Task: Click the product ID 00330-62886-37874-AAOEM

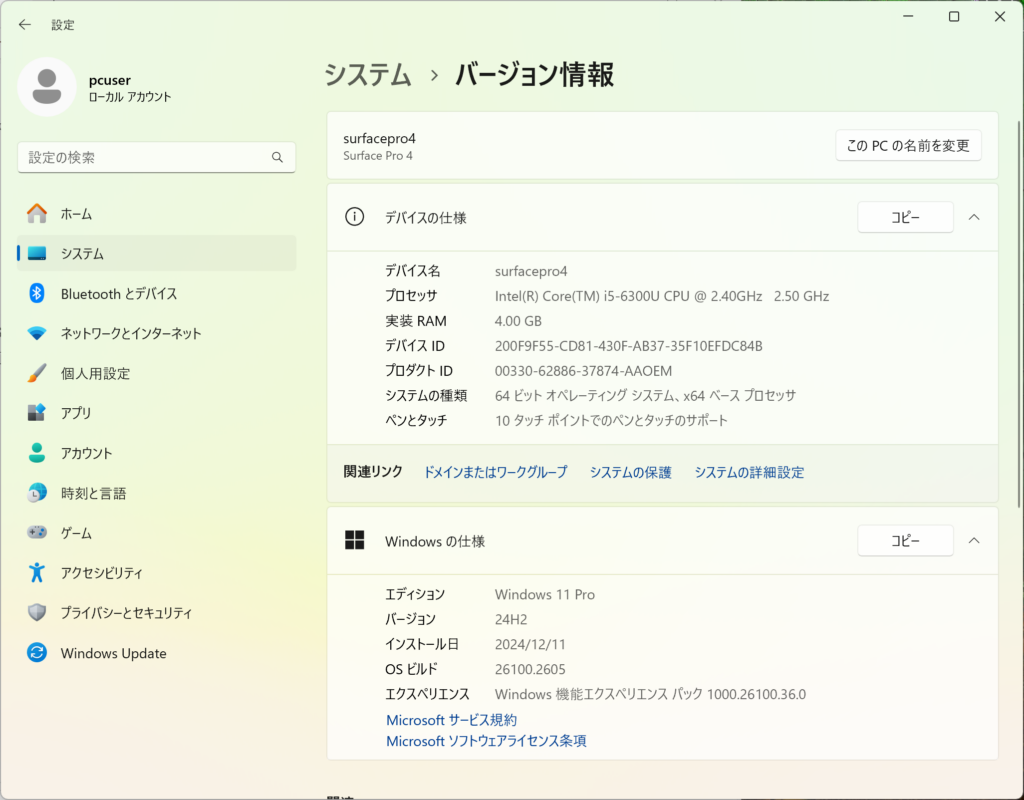Action: coord(583,370)
